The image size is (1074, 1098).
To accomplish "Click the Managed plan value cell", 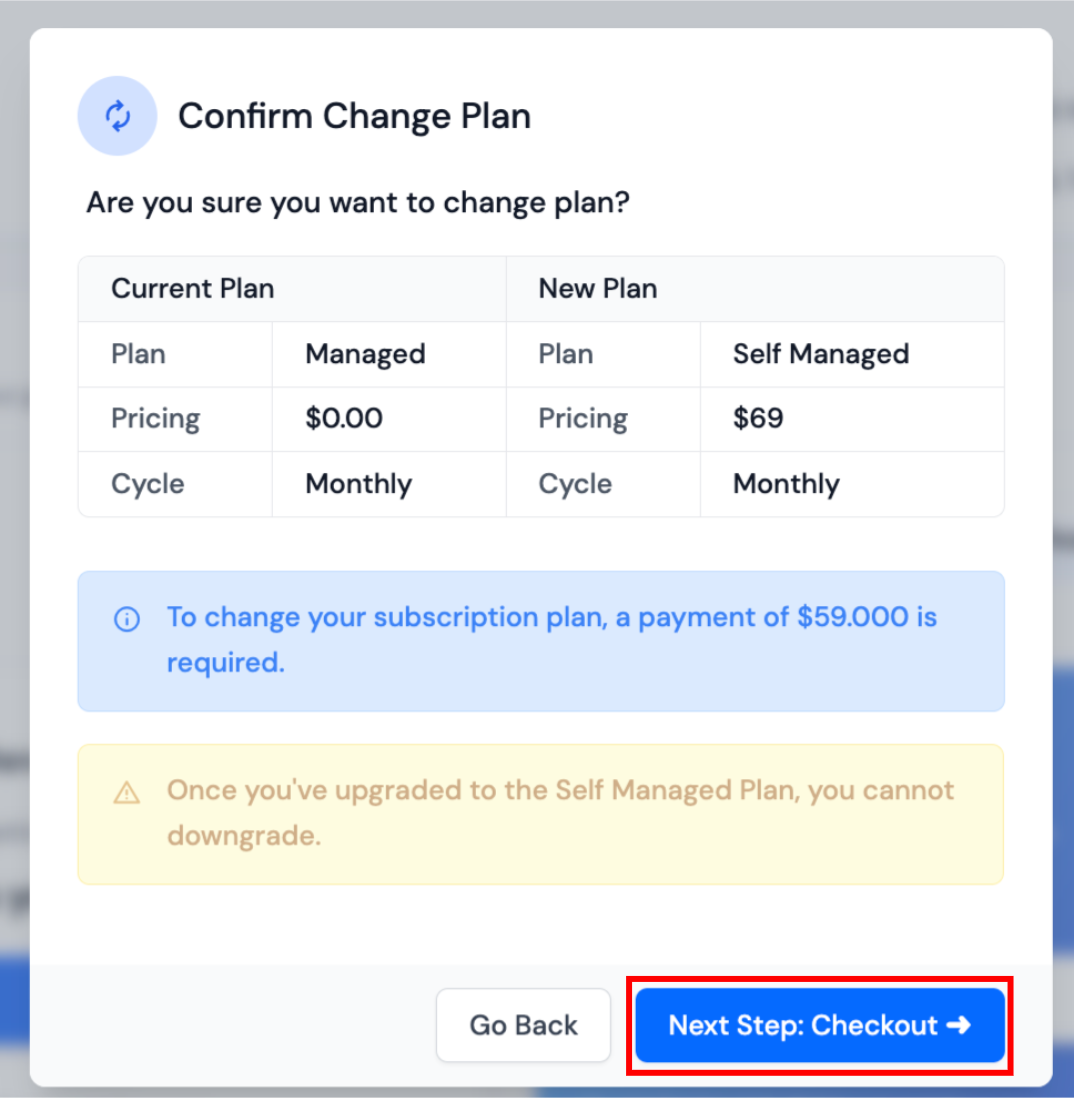I will [365, 354].
